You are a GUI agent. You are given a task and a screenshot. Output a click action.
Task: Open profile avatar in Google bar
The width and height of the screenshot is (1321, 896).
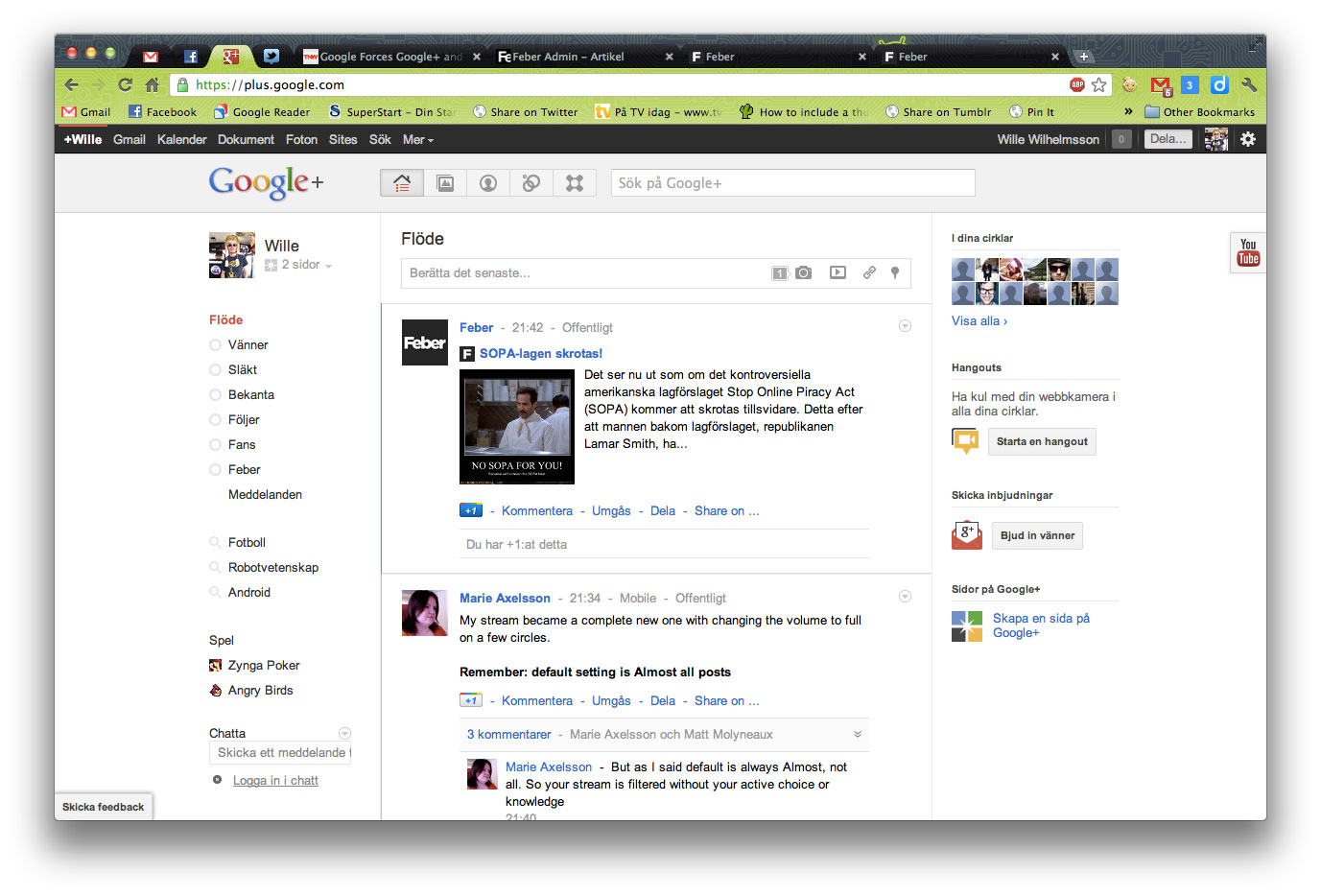tap(1216, 139)
